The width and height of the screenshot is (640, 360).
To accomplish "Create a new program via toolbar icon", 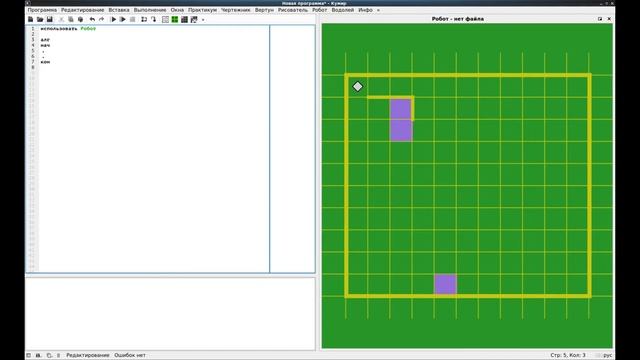I will pos(31,20).
